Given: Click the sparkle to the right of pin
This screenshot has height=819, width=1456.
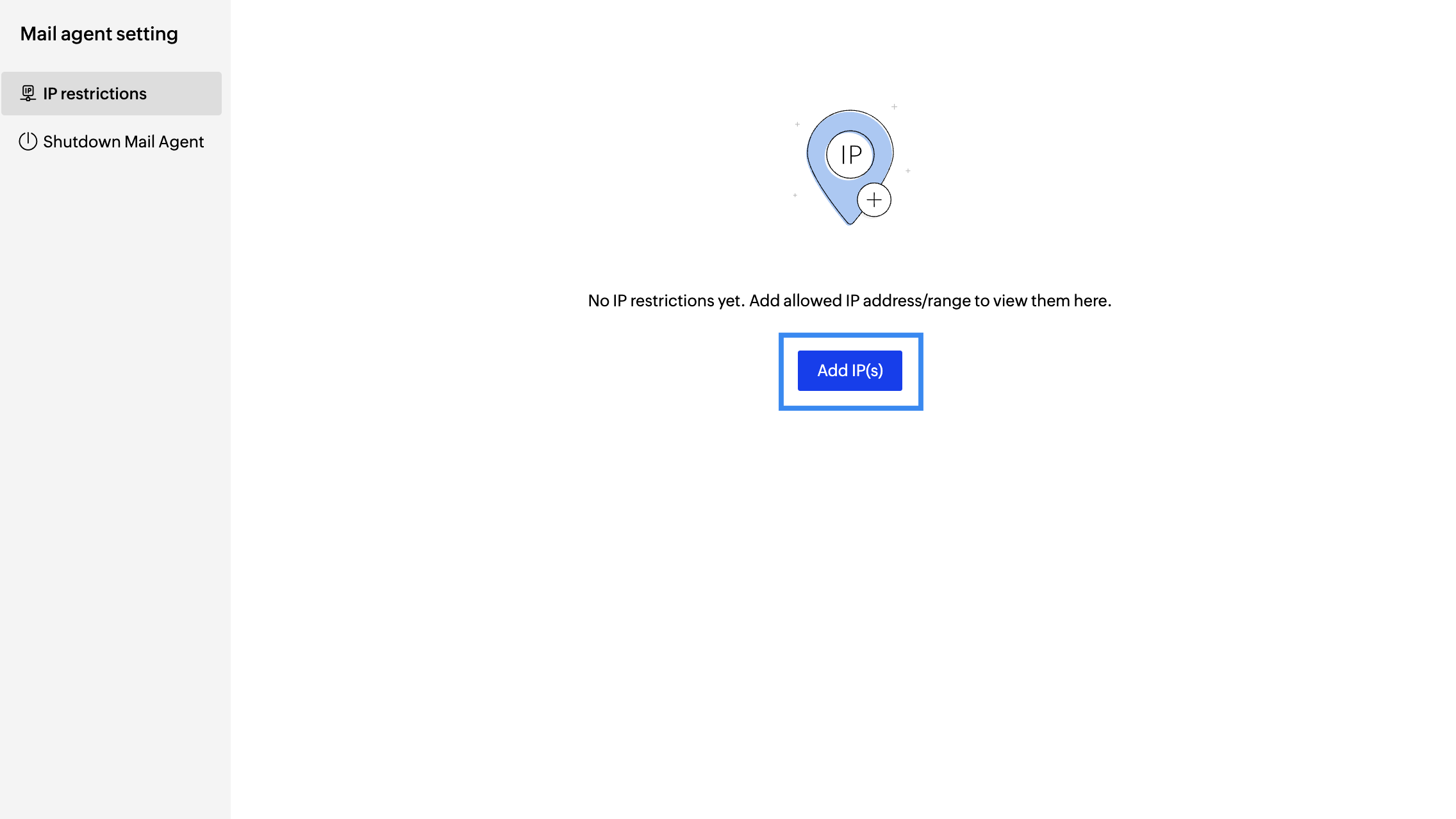Looking at the screenshot, I should point(908,171).
